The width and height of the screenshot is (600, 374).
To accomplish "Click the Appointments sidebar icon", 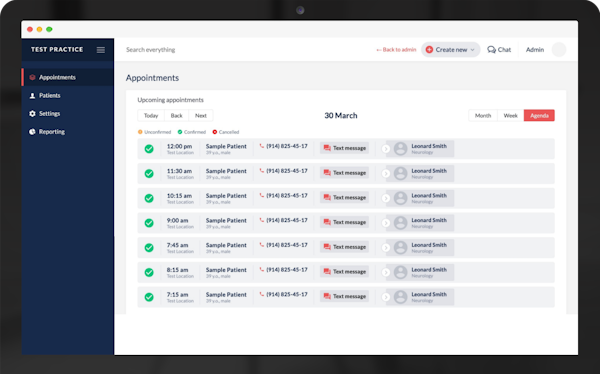I will (x=33, y=77).
